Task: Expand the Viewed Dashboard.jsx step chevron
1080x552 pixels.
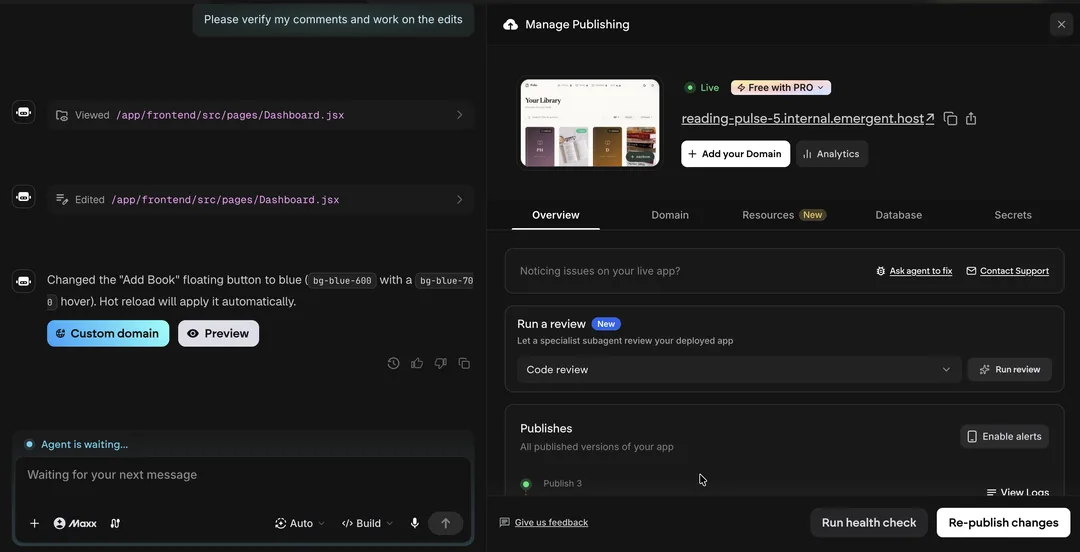Action: click(459, 115)
